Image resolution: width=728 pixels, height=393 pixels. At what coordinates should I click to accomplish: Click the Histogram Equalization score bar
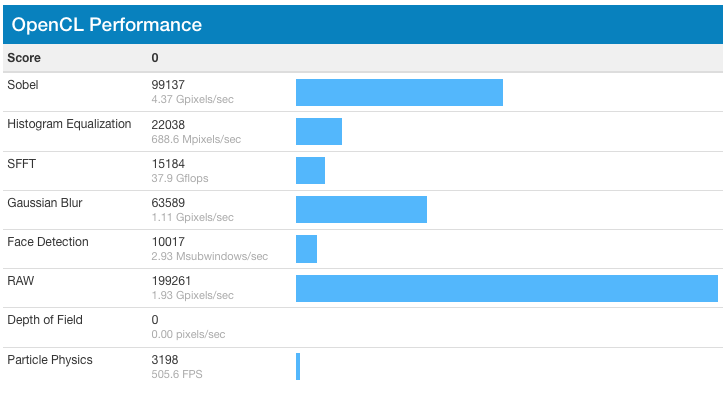(x=319, y=131)
